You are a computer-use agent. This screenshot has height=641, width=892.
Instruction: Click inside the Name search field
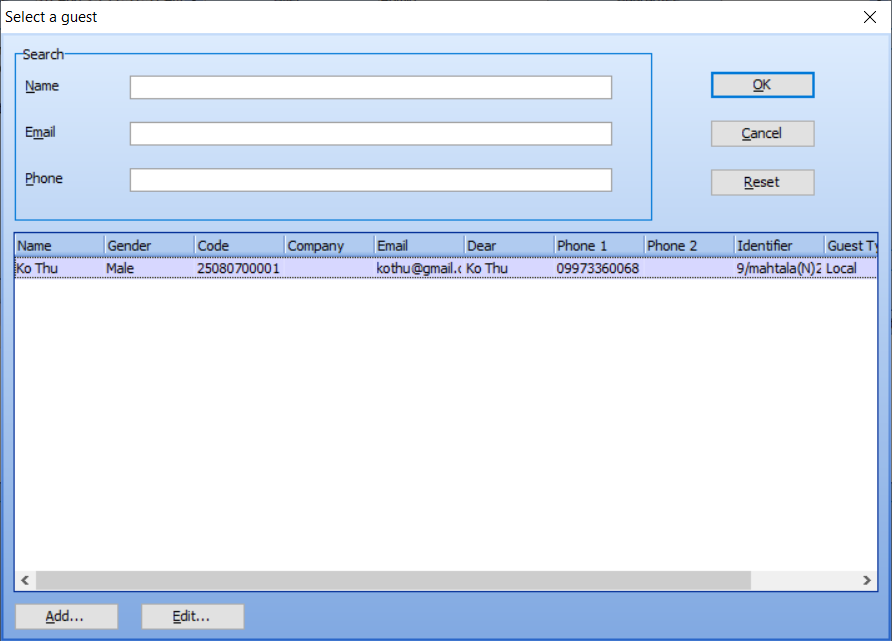point(370,87)
